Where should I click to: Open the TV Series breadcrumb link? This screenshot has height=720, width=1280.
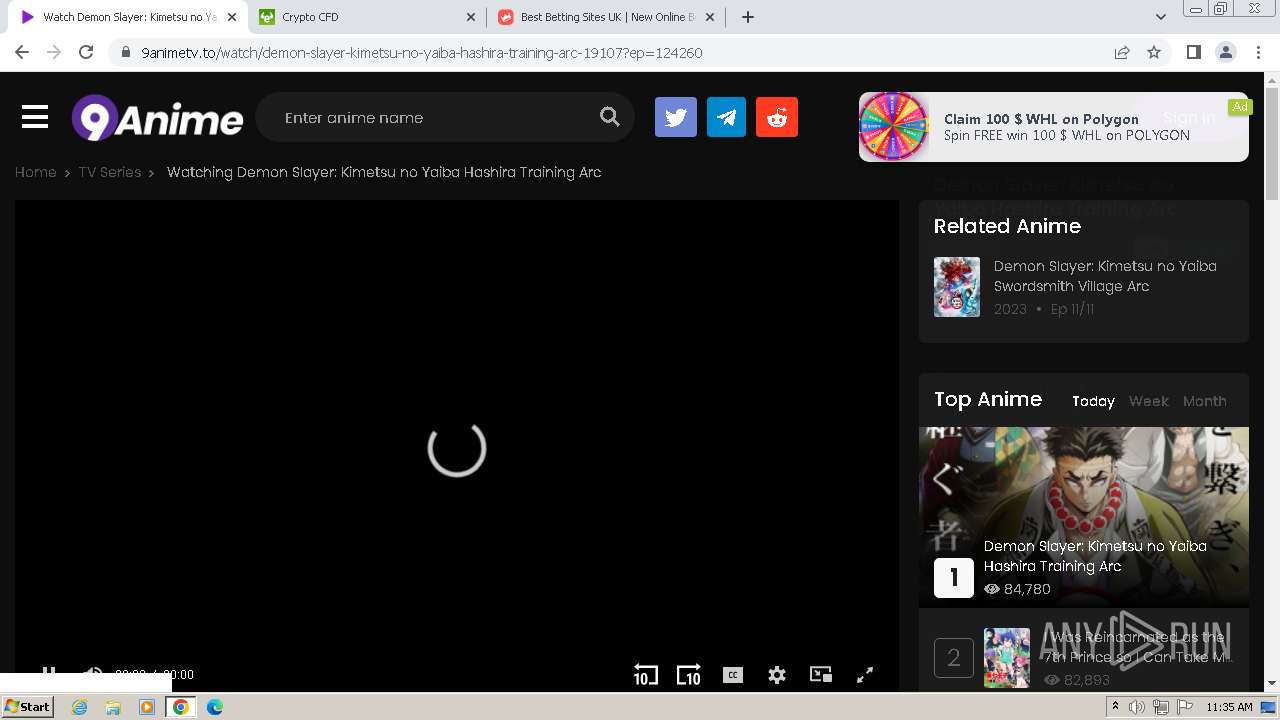pos(110,172)
